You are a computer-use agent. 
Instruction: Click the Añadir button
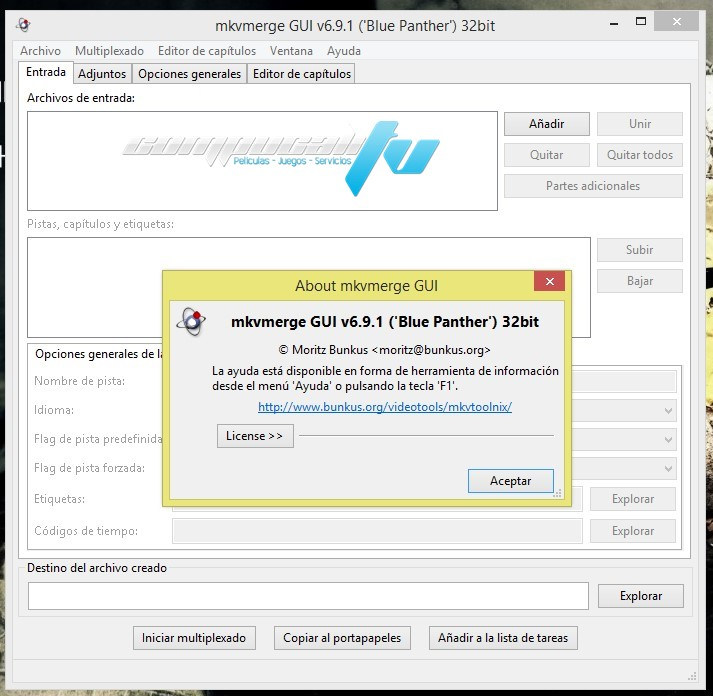click(547, 124)
